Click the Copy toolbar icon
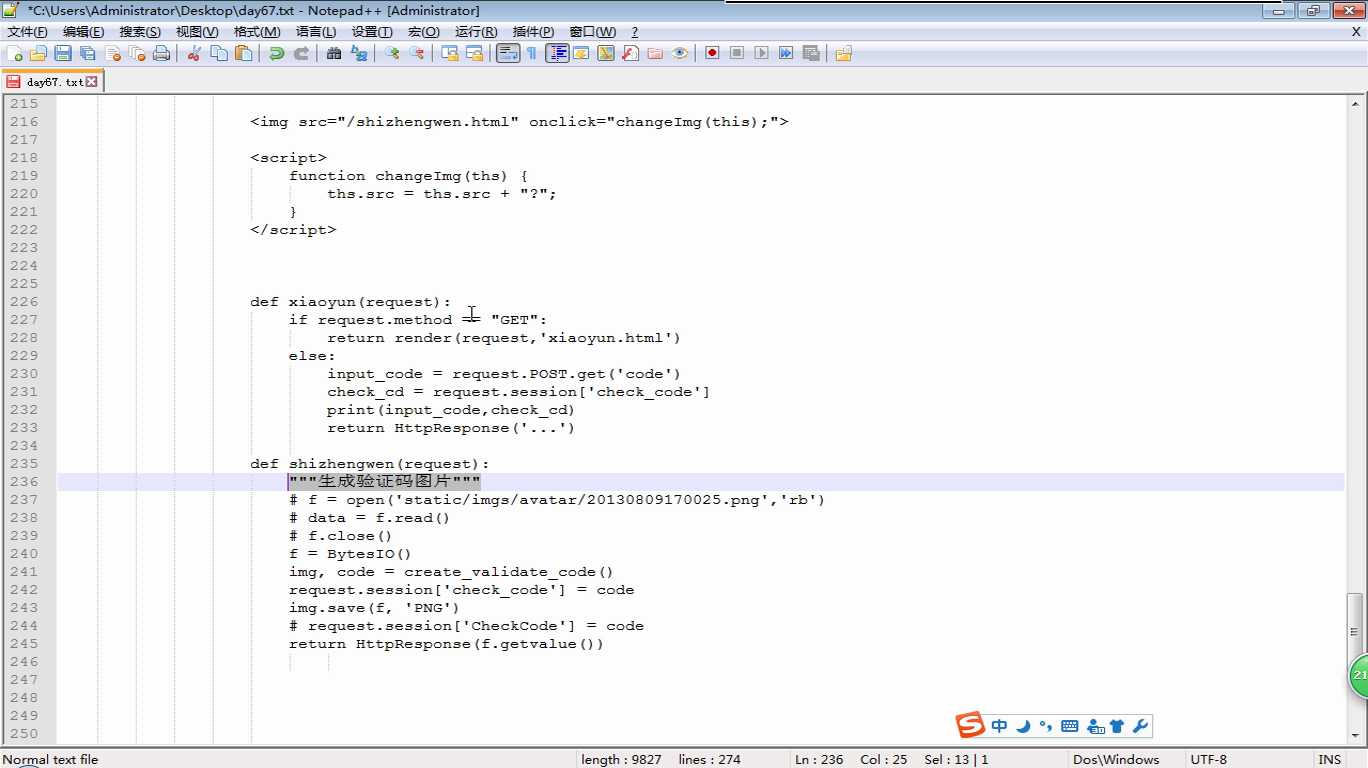Screen dimensions: 1368x768 219,53
